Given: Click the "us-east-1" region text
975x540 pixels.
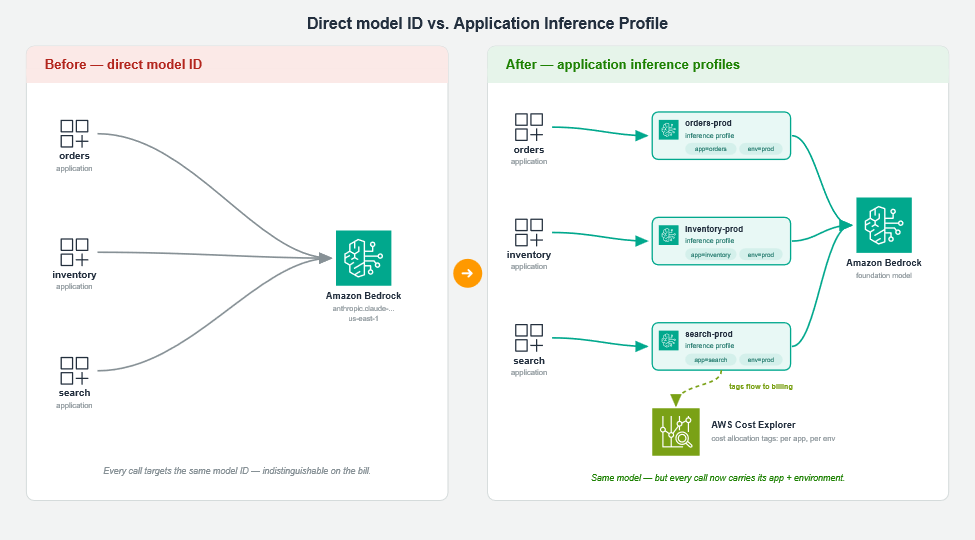Looking at the screenshot, I should point(363,319).
